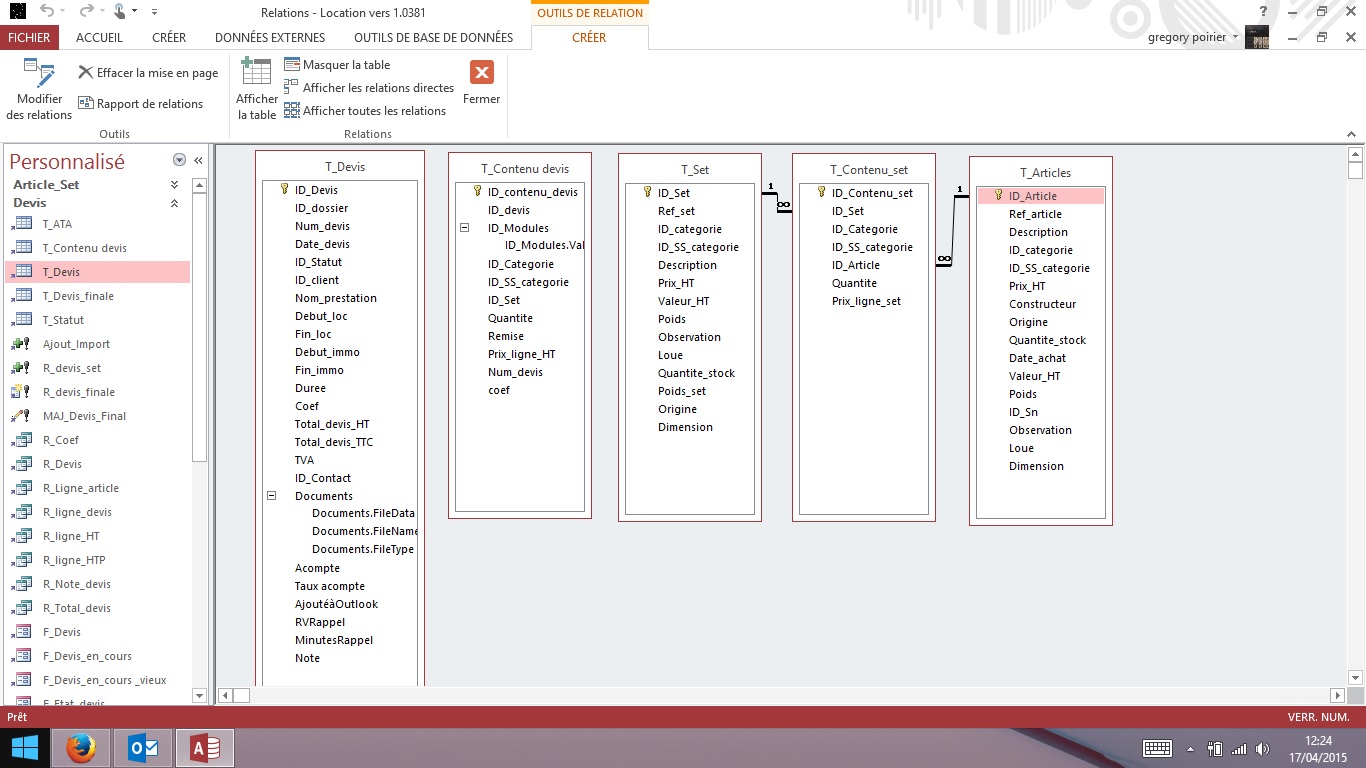Open OUTILS DE BASE DE DONNÉES tab

coord(433,38)
